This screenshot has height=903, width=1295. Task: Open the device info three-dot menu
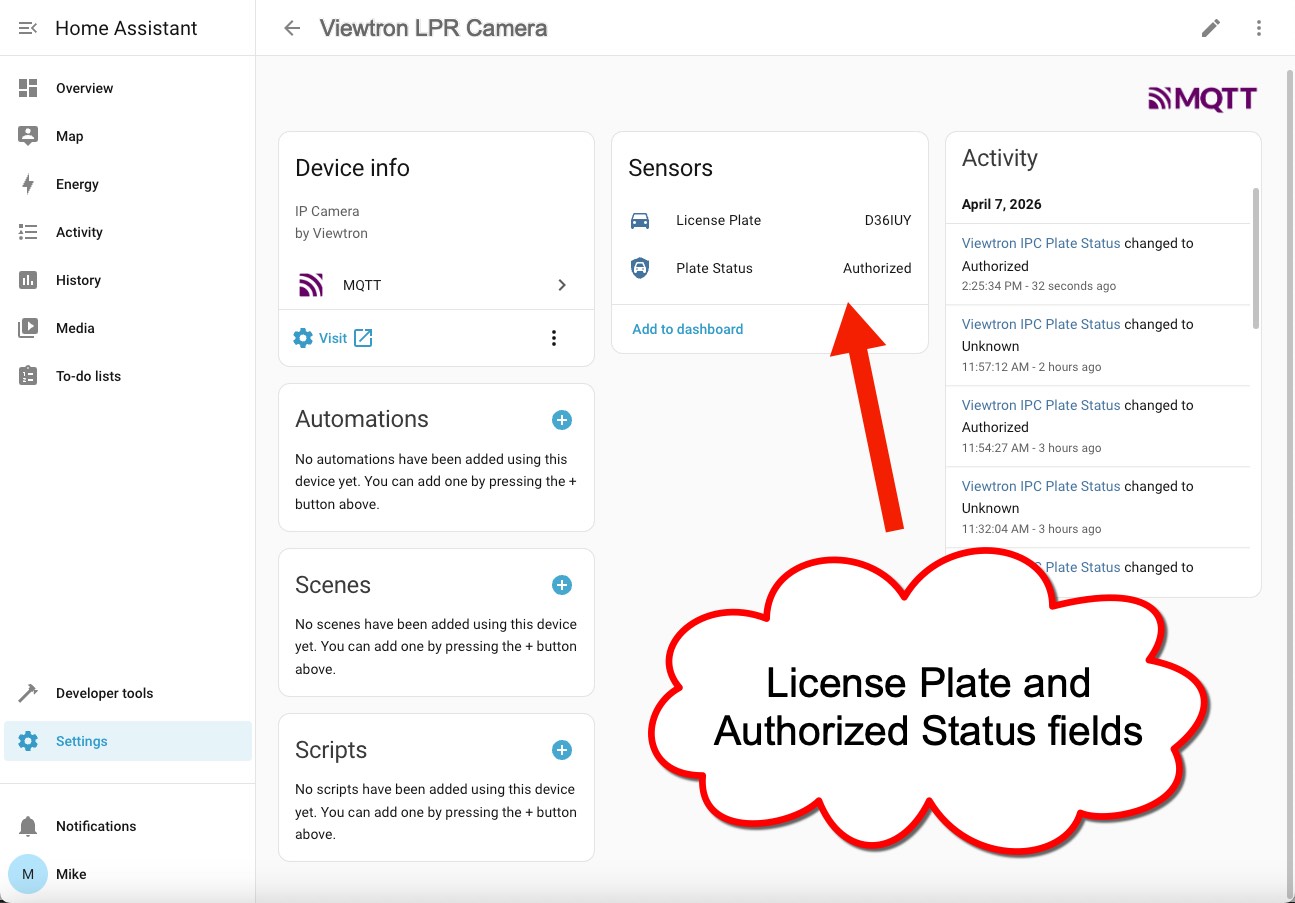coord(554,338)
